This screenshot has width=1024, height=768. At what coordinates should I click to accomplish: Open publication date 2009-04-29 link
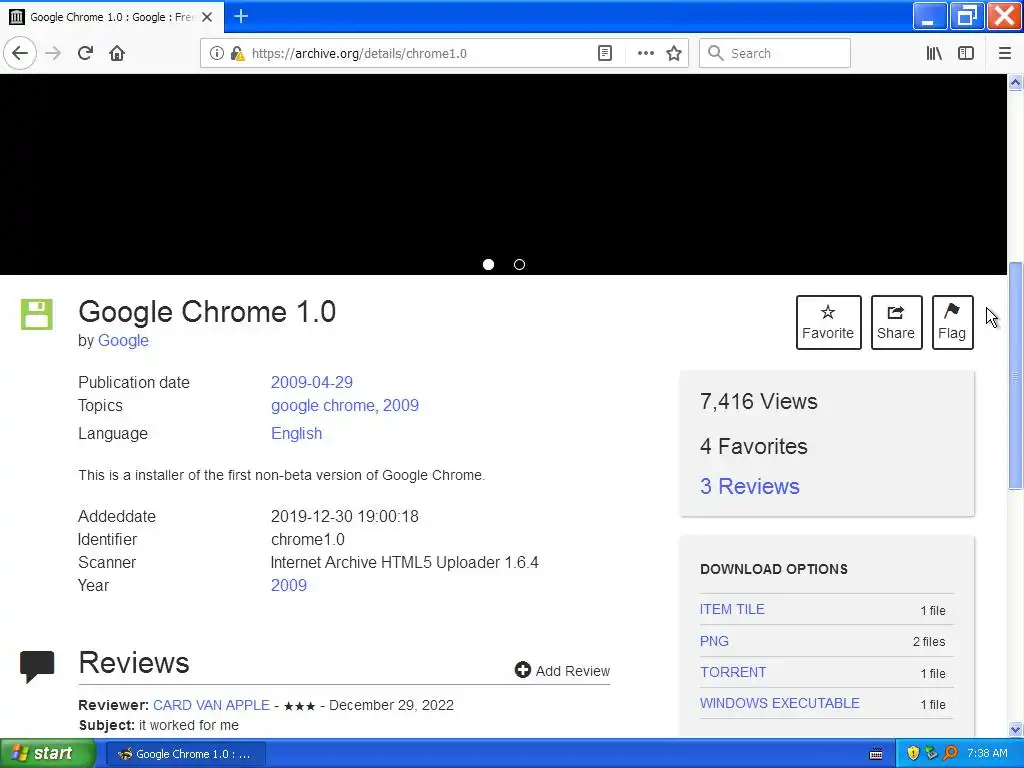coord(312,382)
